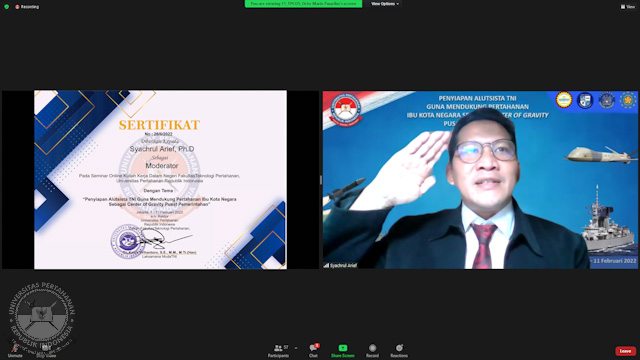Image resolution: width=640 pixels, height=360 pixels.
Task: Click the Universitas Pertahanan watermark logo
Action: (42, 316)
